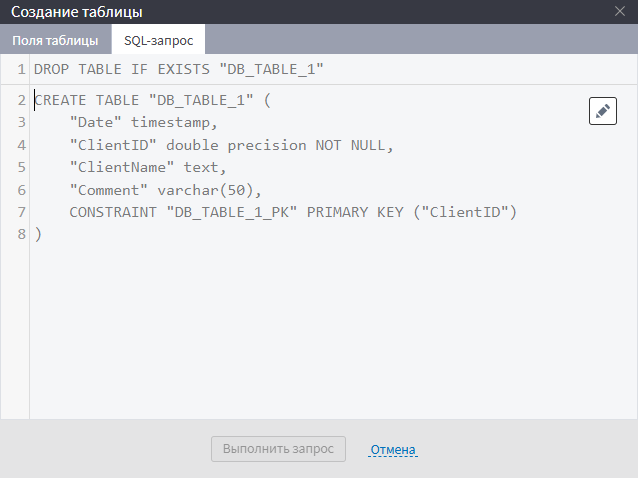Click the "ClientID" double precision line
Image resolution: width=638 pixels, height=478 pixels.
point(231,145)
